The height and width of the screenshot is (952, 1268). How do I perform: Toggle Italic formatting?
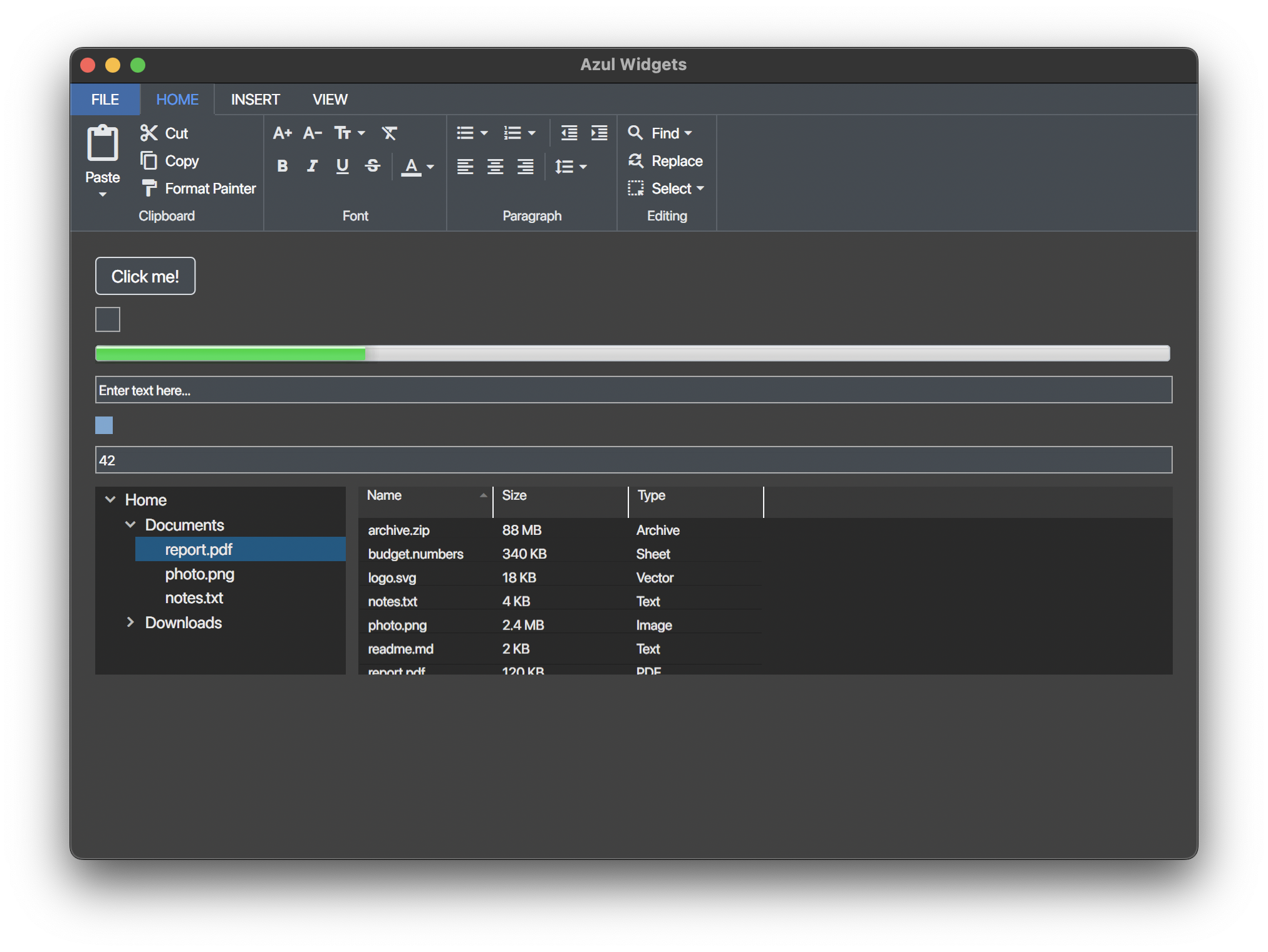312,166
